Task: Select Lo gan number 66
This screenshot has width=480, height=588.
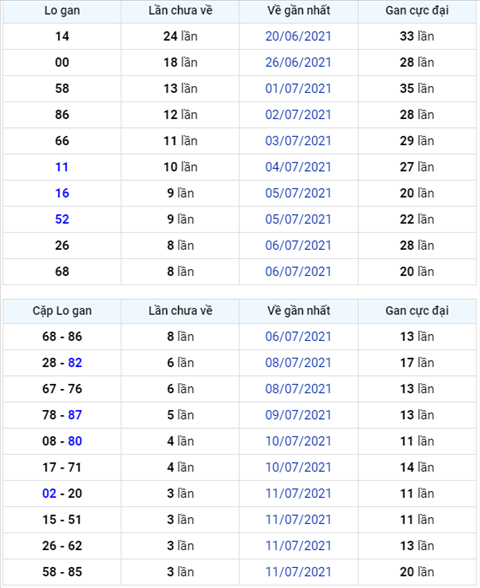Action: (62, 141)
